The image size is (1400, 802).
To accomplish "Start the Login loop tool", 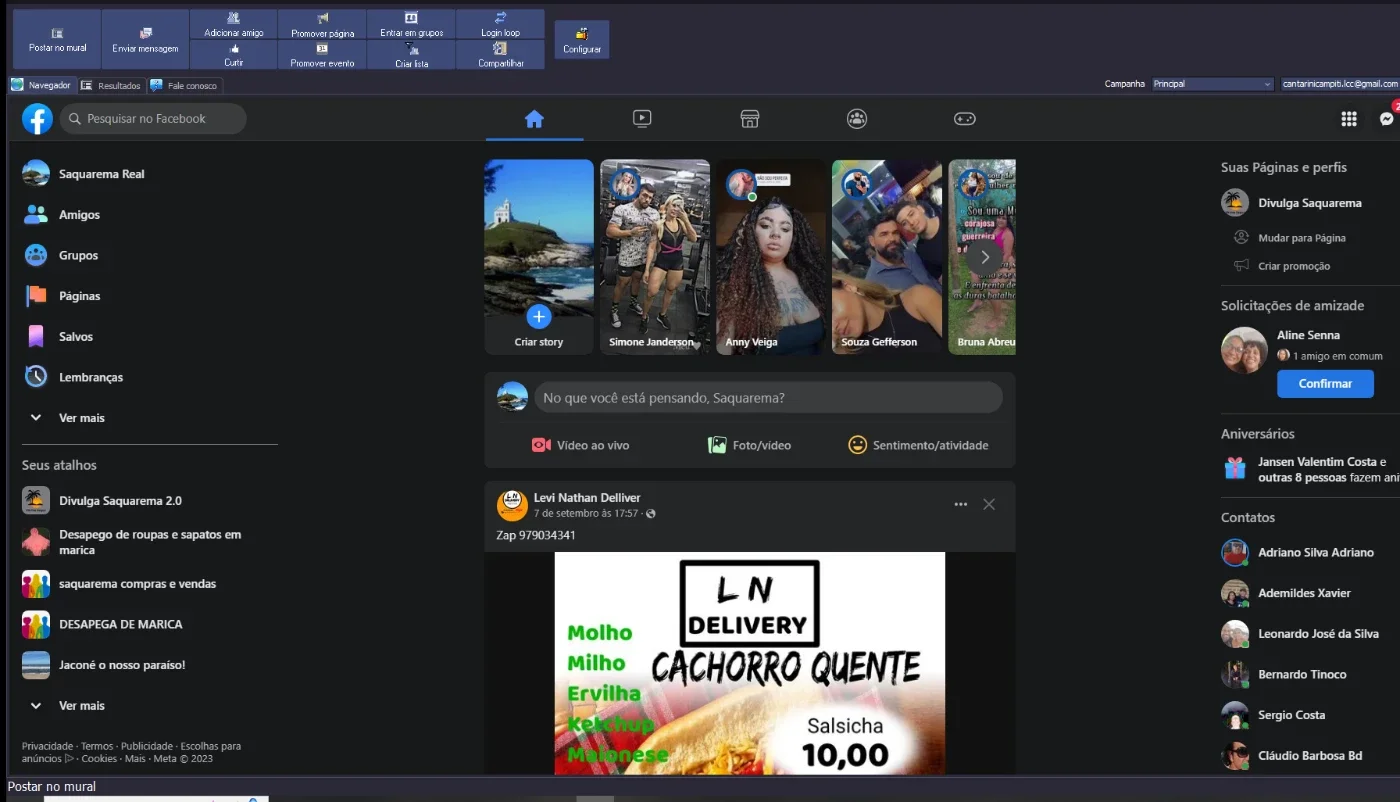I will coord(500,25).
